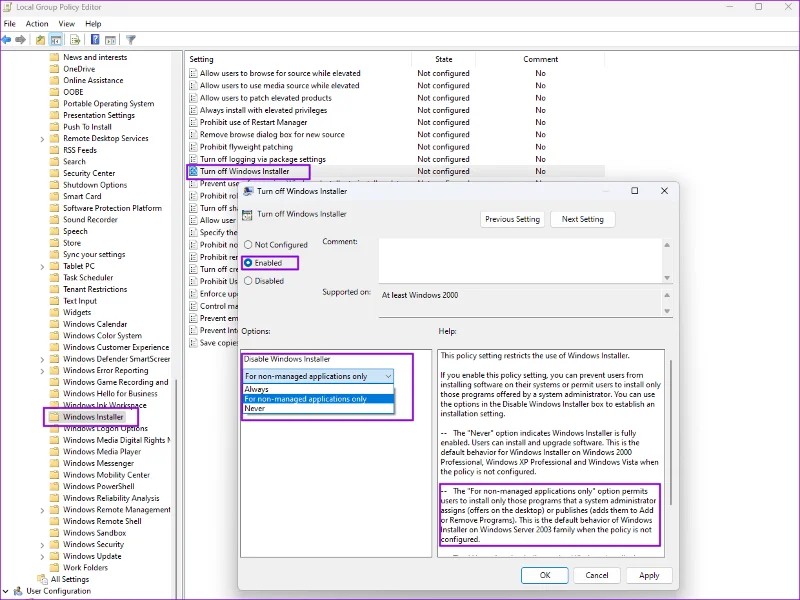Screen dimensions: 800x600
Task: Sort list by the Setting column header
Action: (x=298, y=59)
